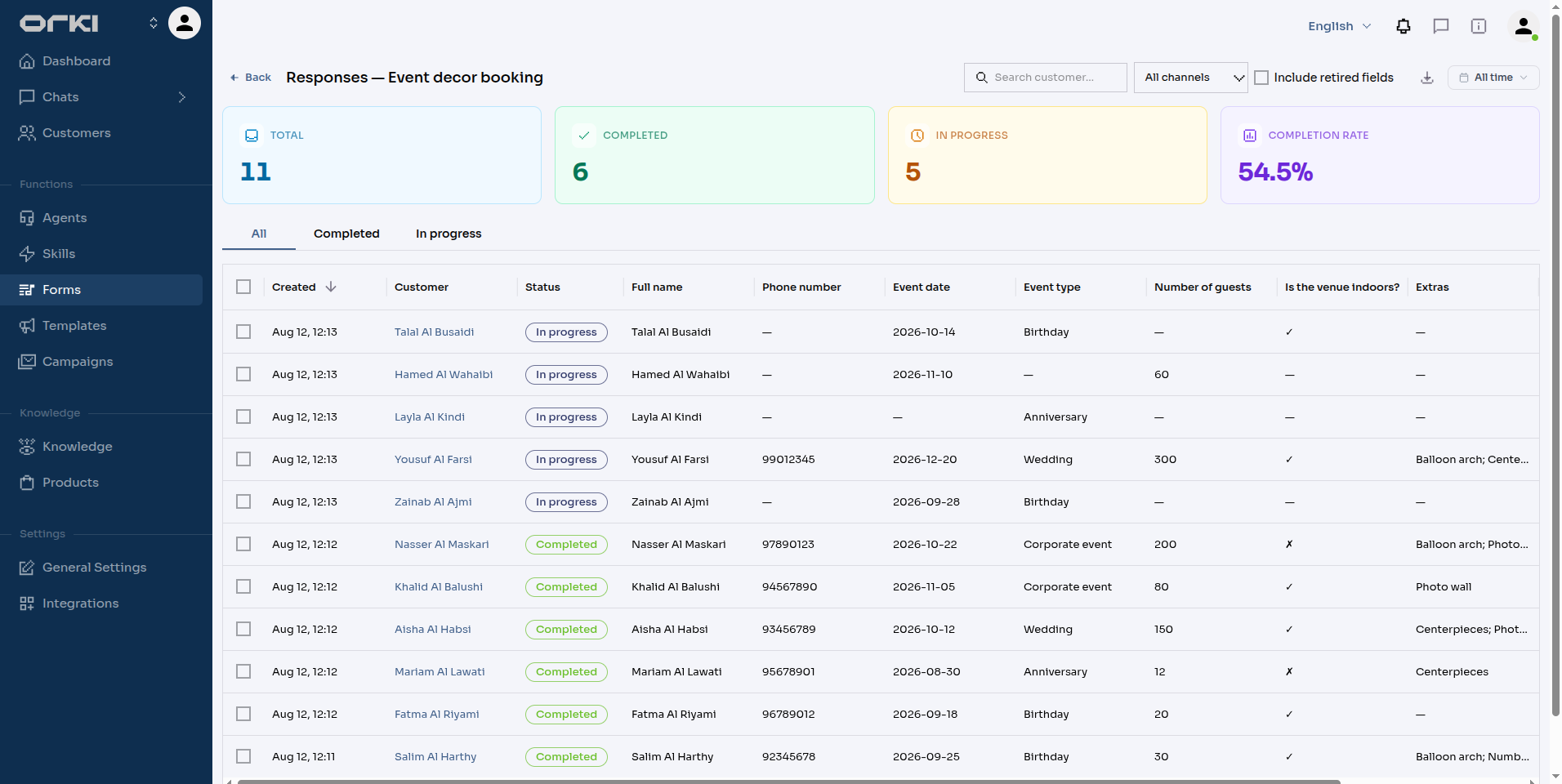This screenshot has width=1562, height=784.
Task: Open the Customers icon in sidebar
Action: (x=27, y=133)
